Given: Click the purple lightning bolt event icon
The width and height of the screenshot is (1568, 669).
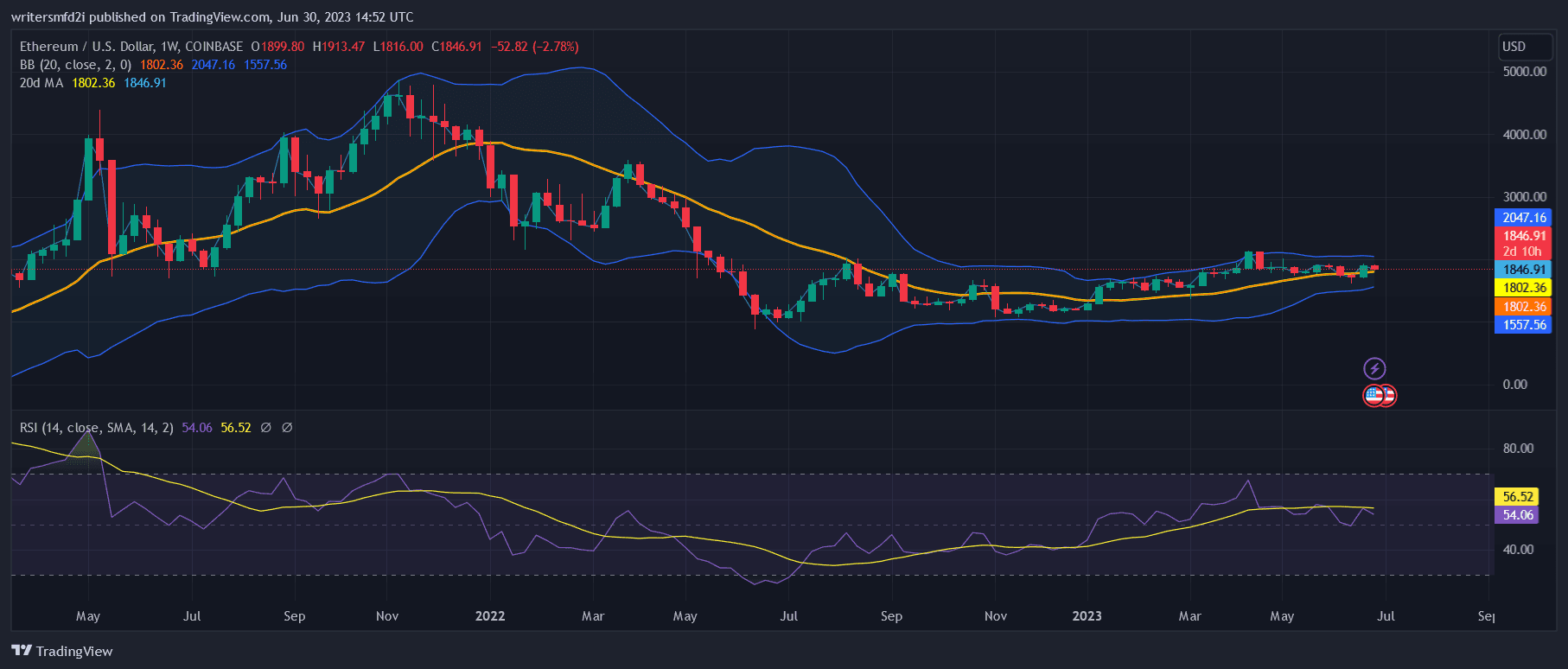Looking at the screenshot, I should (1374, 369).
